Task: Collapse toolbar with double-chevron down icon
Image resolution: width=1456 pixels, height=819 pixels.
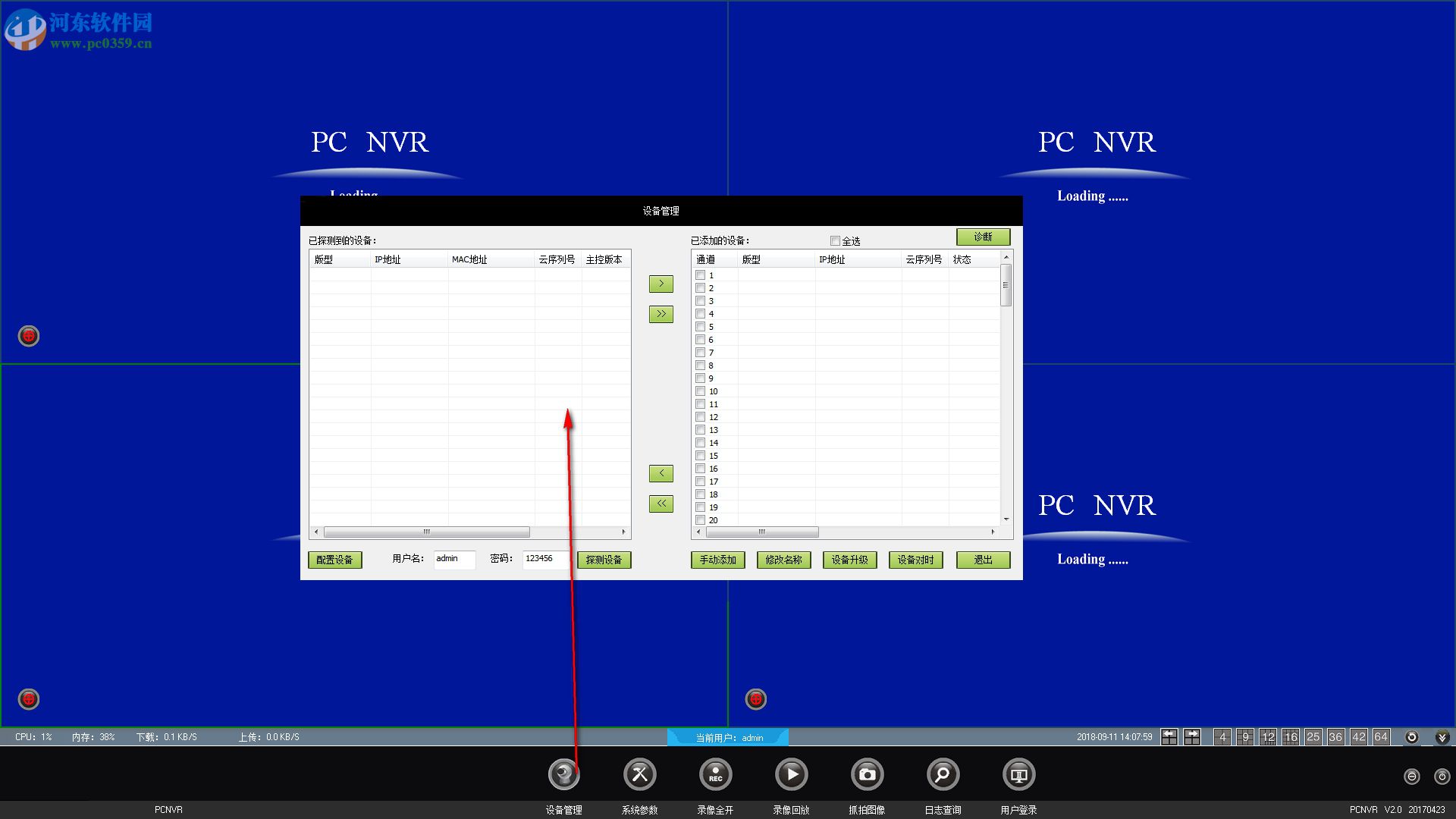Action: 1442,737
